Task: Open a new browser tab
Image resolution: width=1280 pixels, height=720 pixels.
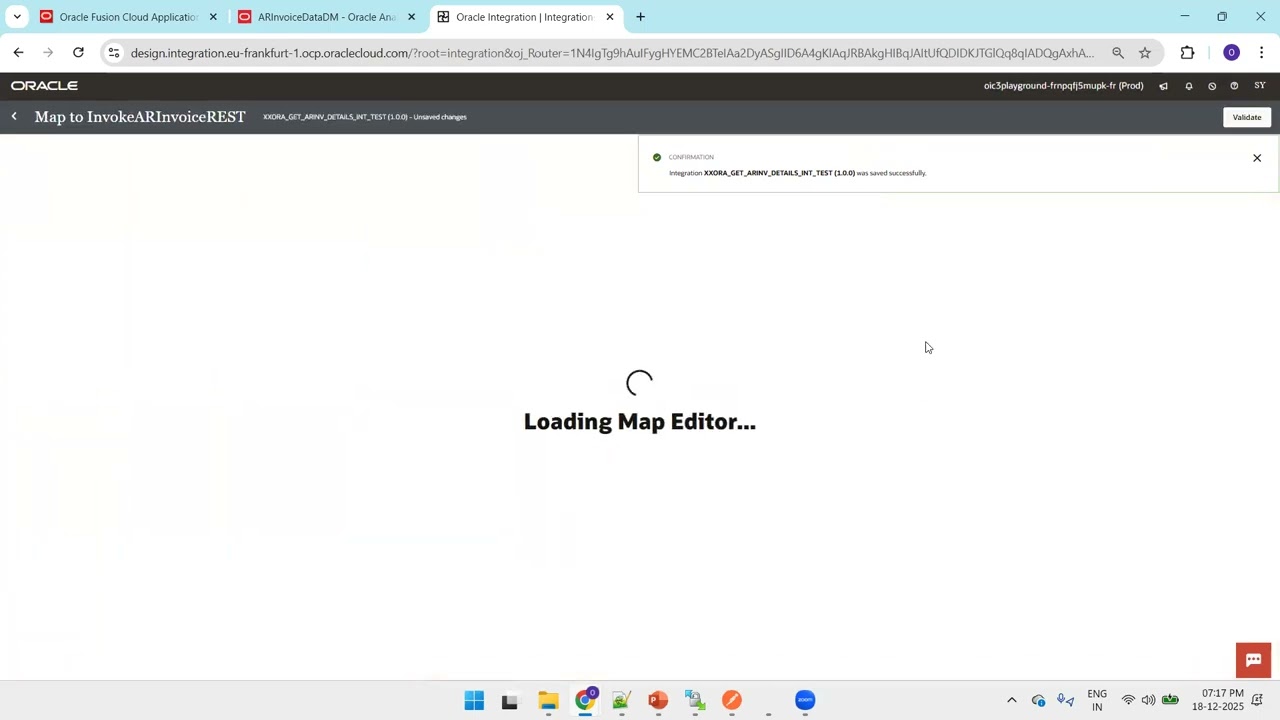Action: [641, 17]
